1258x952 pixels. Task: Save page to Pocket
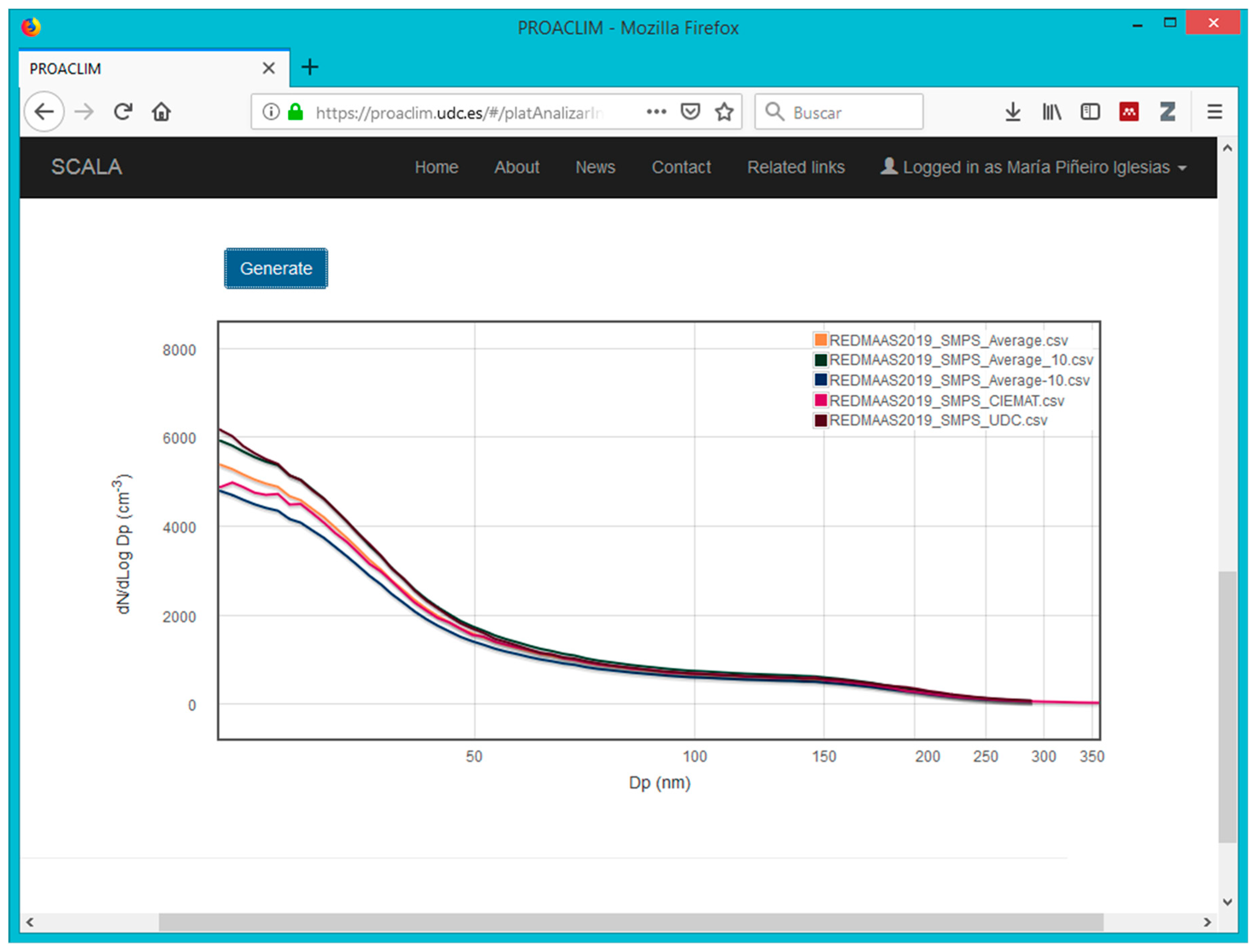[690, 112]
